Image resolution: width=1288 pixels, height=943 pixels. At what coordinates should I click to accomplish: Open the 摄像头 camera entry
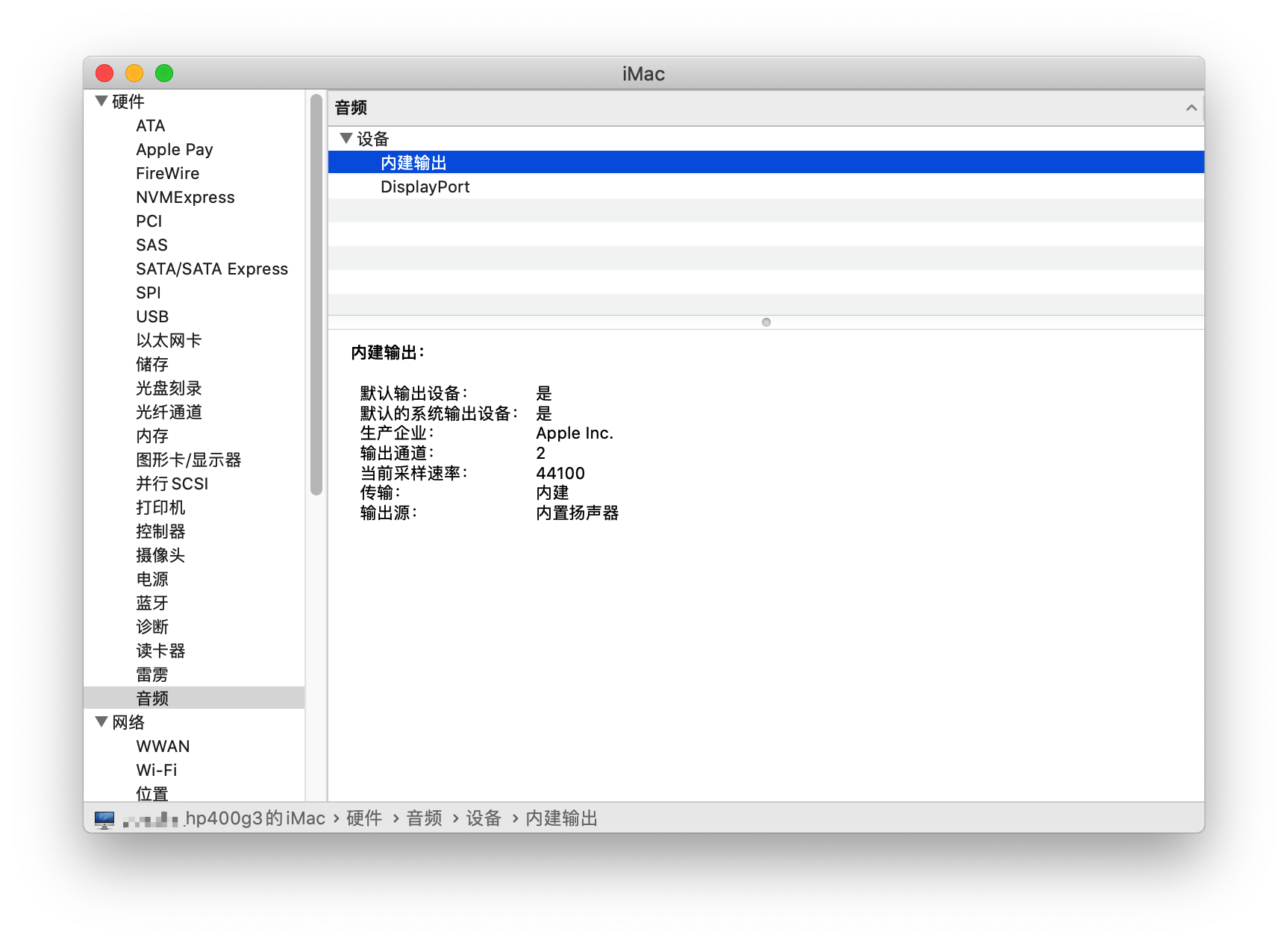click(x=160, y=555)
